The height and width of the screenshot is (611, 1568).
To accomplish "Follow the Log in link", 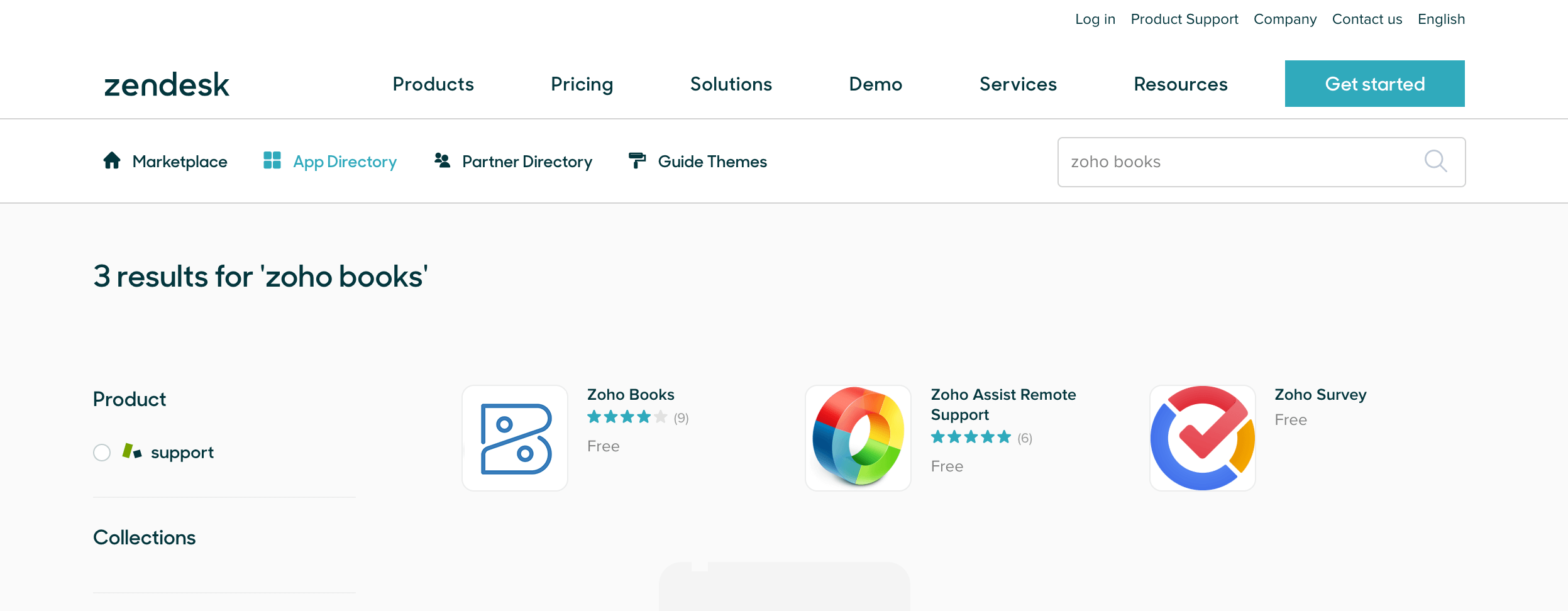I will point(1095,19).
